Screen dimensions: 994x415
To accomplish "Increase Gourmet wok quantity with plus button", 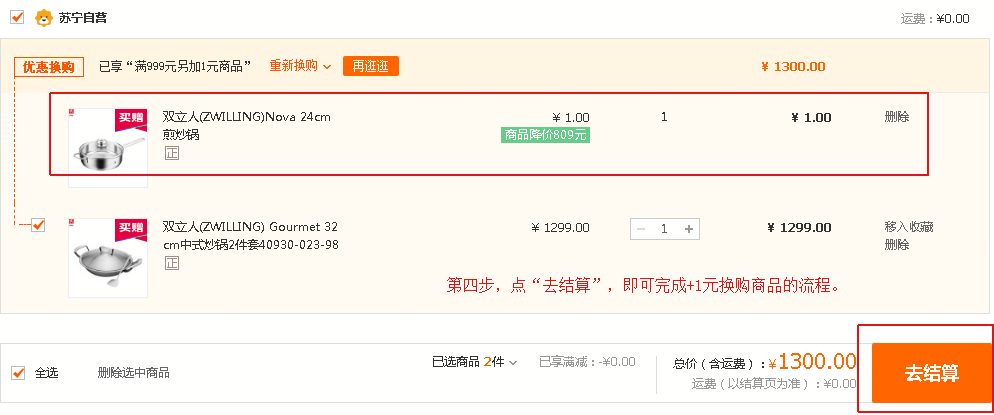I will tap(688, 229).
